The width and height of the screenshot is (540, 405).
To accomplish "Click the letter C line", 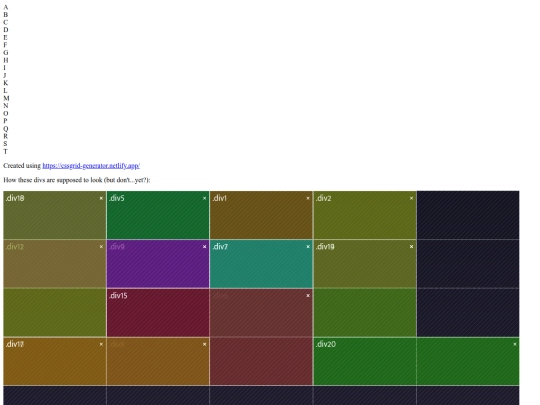I will (6, 22).
